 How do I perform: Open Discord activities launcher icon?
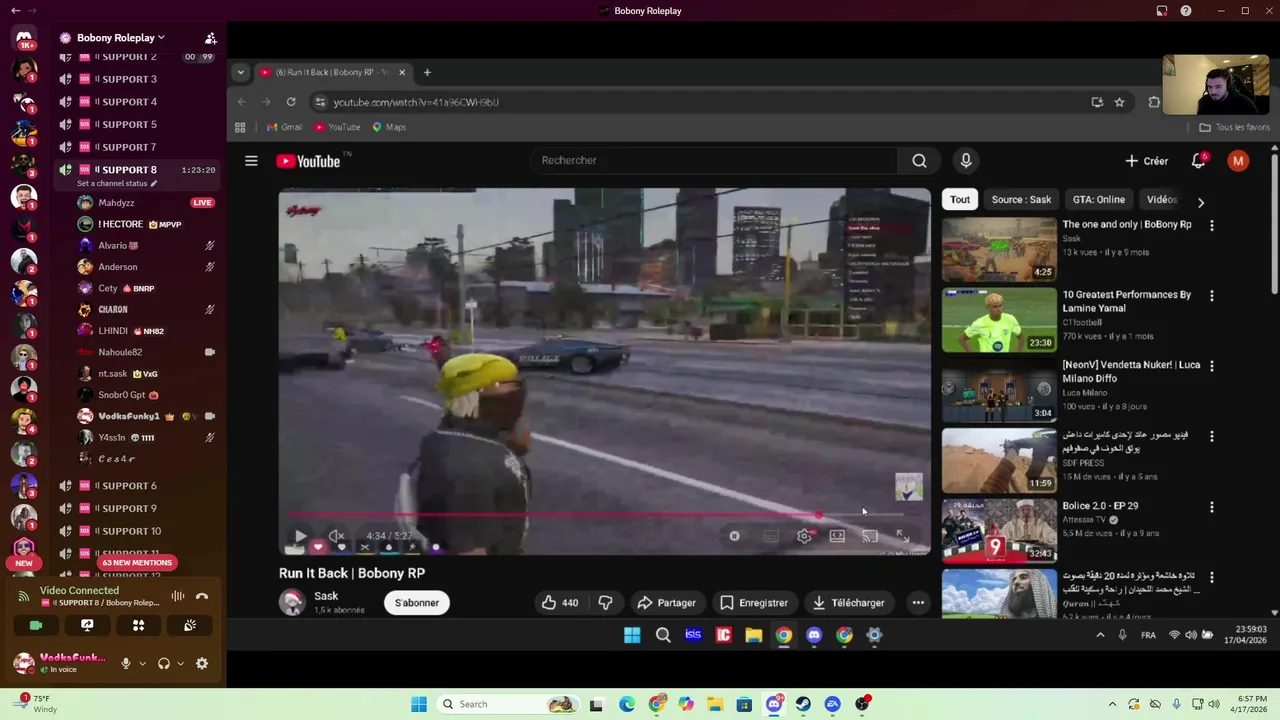click(138, 625)
